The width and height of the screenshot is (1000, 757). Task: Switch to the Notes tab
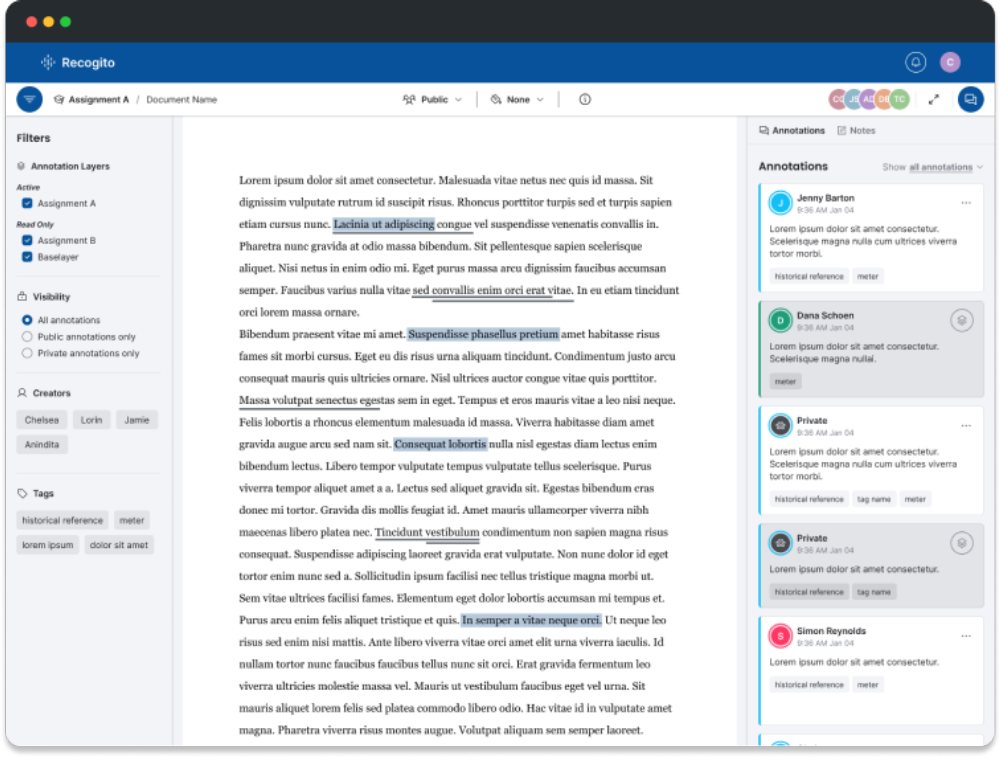click(x=856, y=131)
